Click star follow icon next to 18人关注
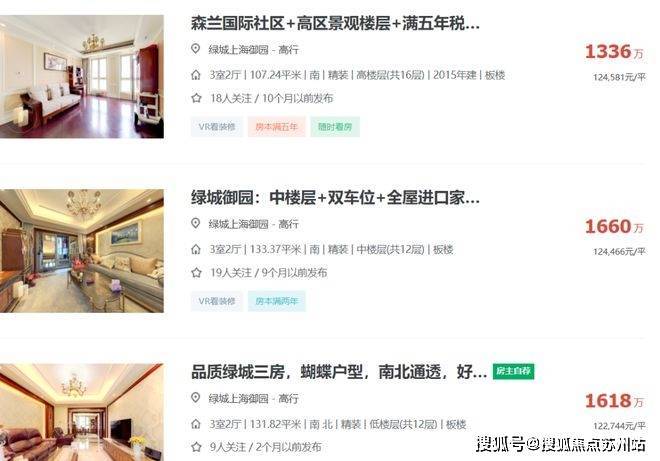 click(x=196, y=98)
